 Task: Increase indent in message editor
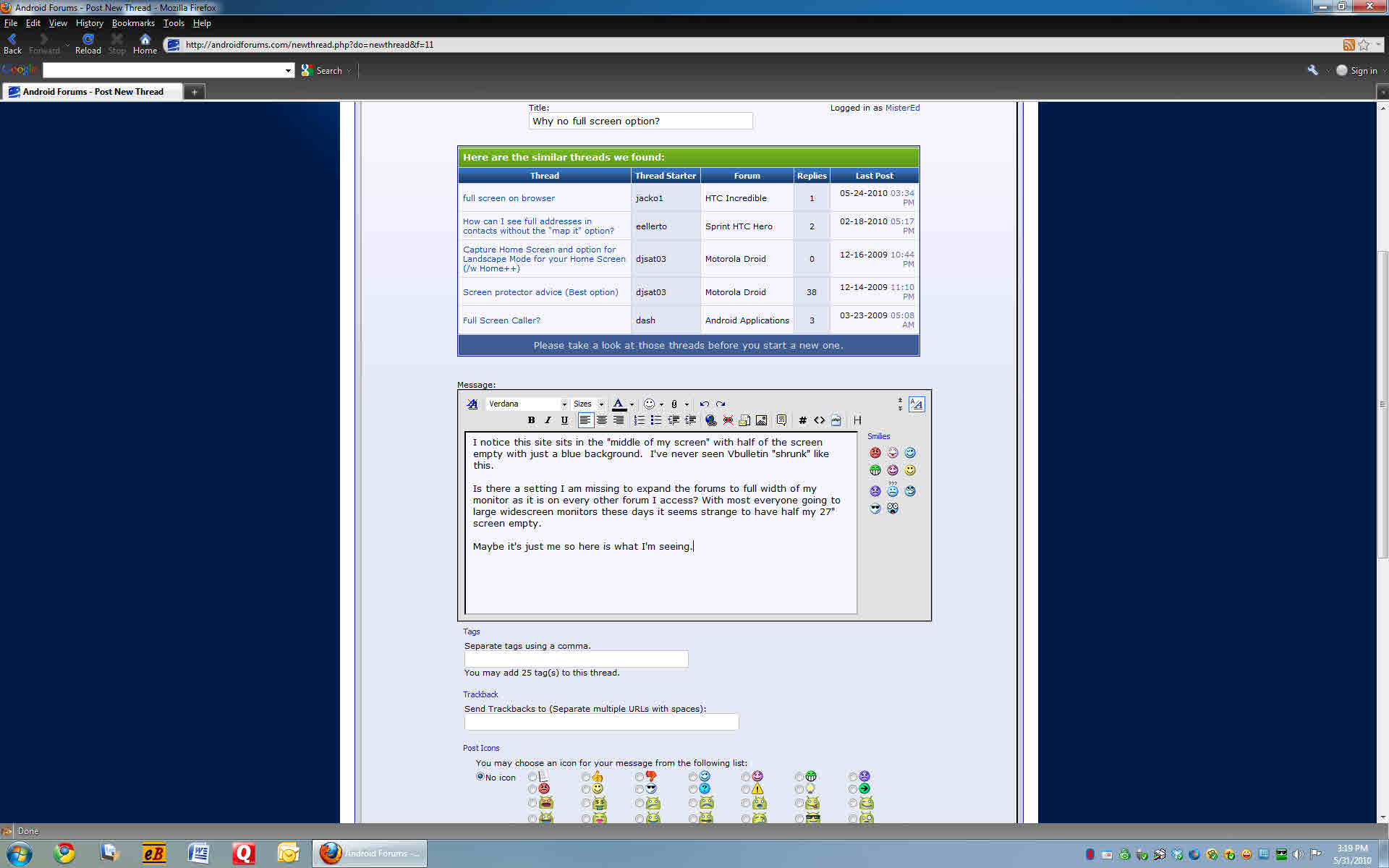click(x=691, y=420)
